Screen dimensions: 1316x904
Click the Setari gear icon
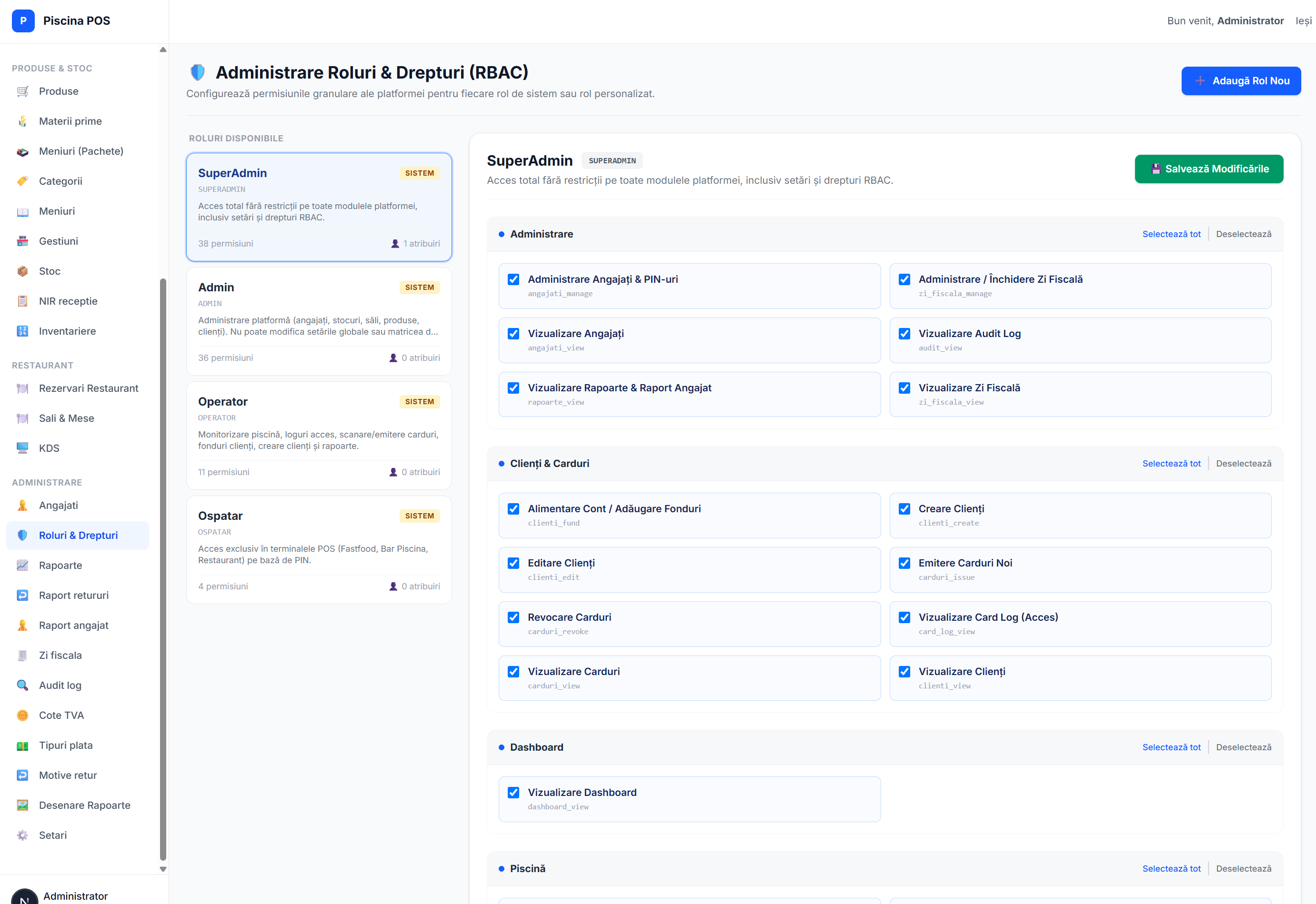click(x=23, y=836)
